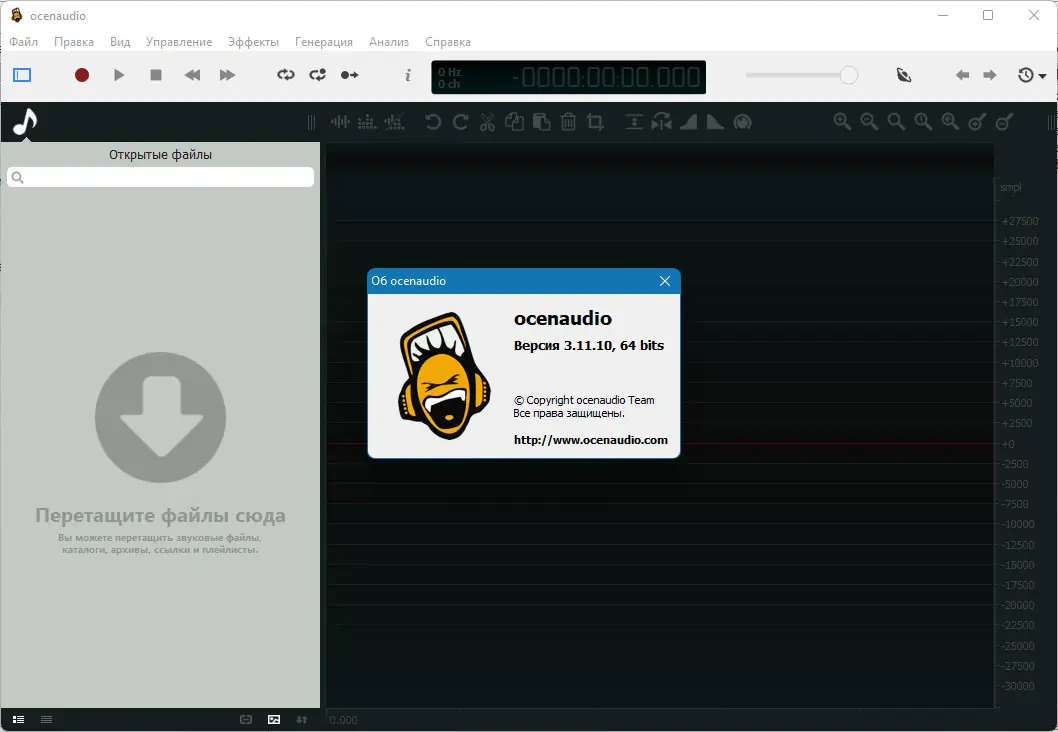
Task: Open the Правка menu
Action: click(x=74, y=42)
